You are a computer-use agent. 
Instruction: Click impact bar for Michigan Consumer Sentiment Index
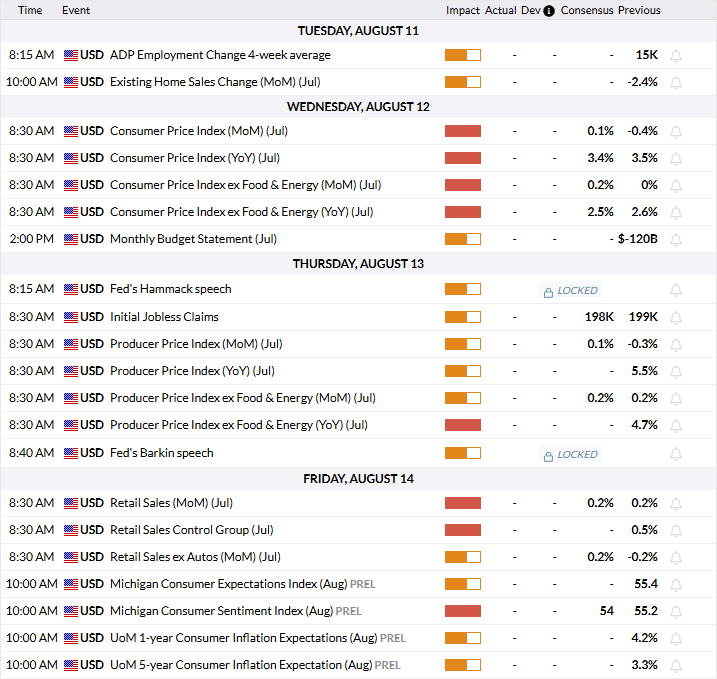tap(463, 611)
